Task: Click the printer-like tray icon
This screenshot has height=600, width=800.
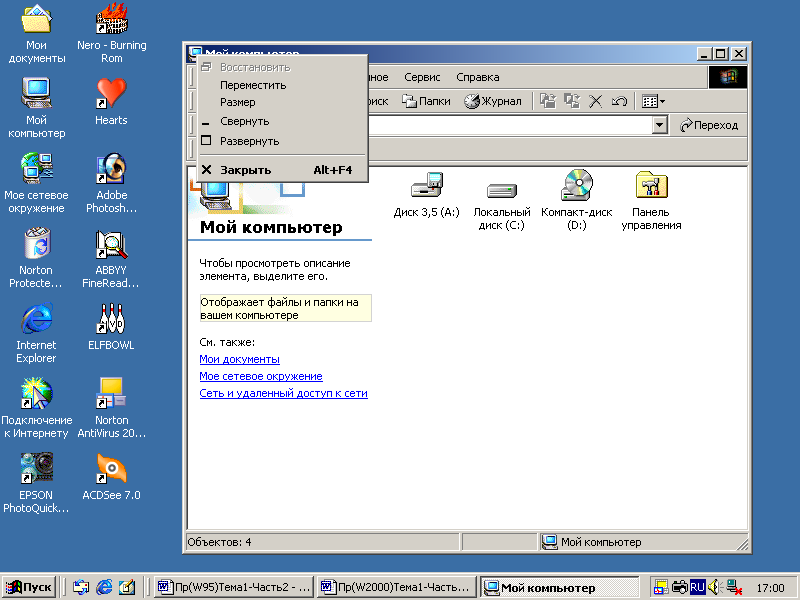Action: coord(680,587)
